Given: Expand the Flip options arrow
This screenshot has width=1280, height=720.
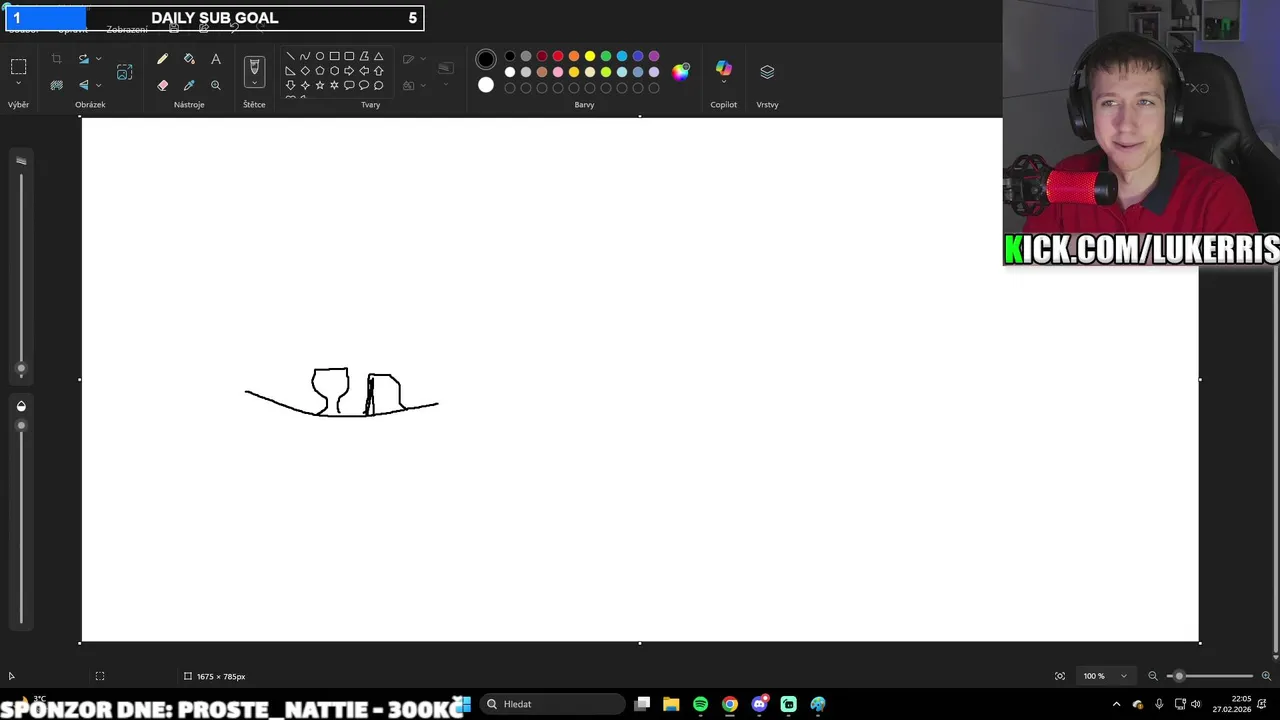Looking at the screenshot, I should pos(98,85).
